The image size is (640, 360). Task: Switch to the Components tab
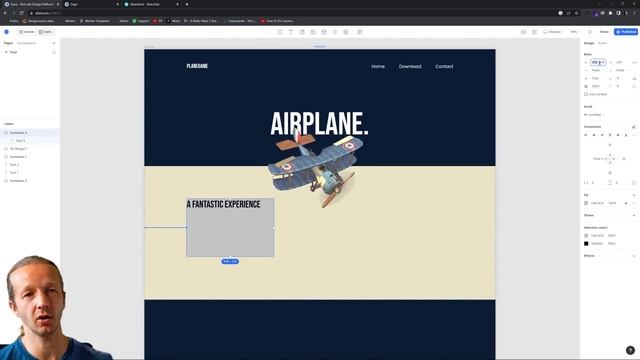click(x=26, y=43)
